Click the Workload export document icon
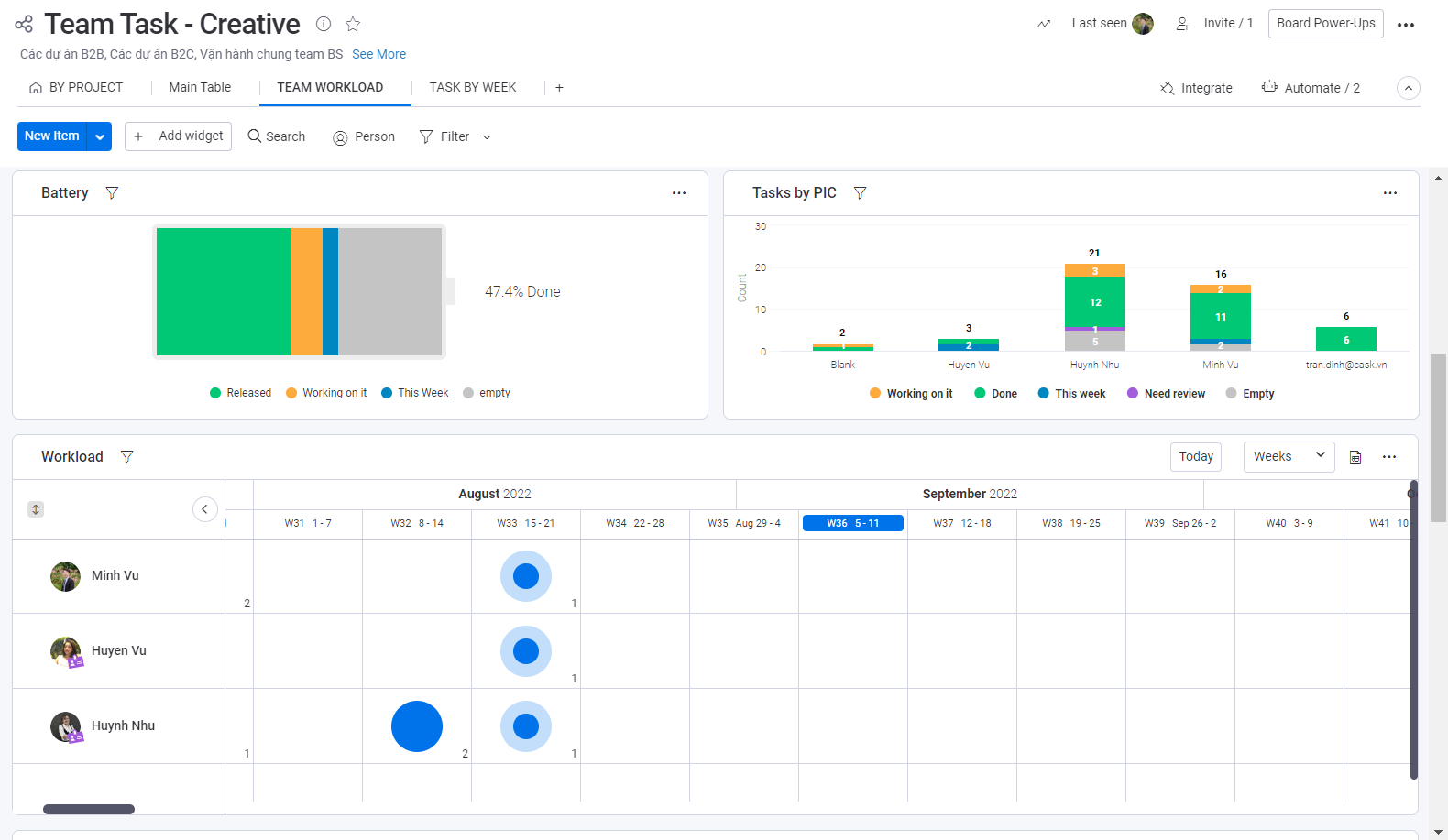1448x840 pixels. click(x=1355, y=457)
